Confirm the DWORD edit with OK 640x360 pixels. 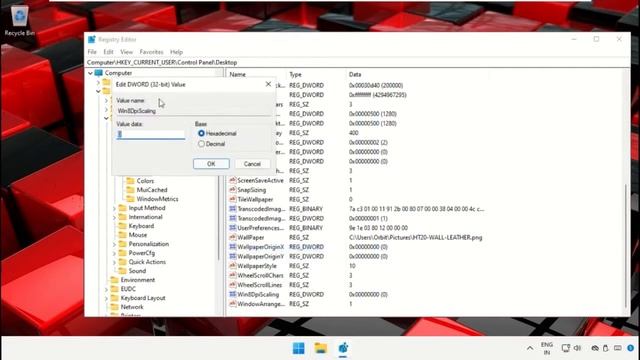click(211, 164)
